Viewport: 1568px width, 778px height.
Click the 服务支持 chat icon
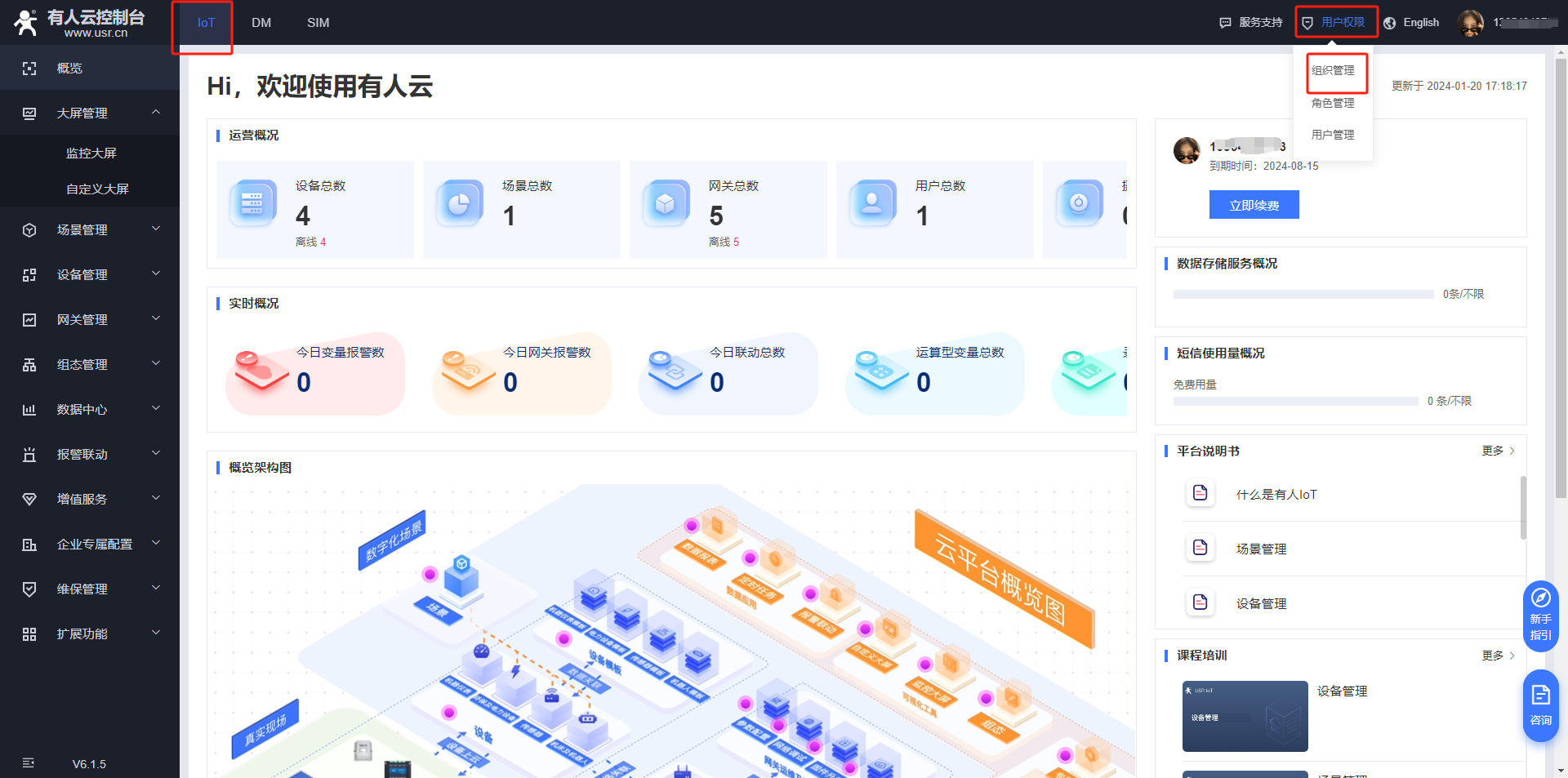point(1225,23)
